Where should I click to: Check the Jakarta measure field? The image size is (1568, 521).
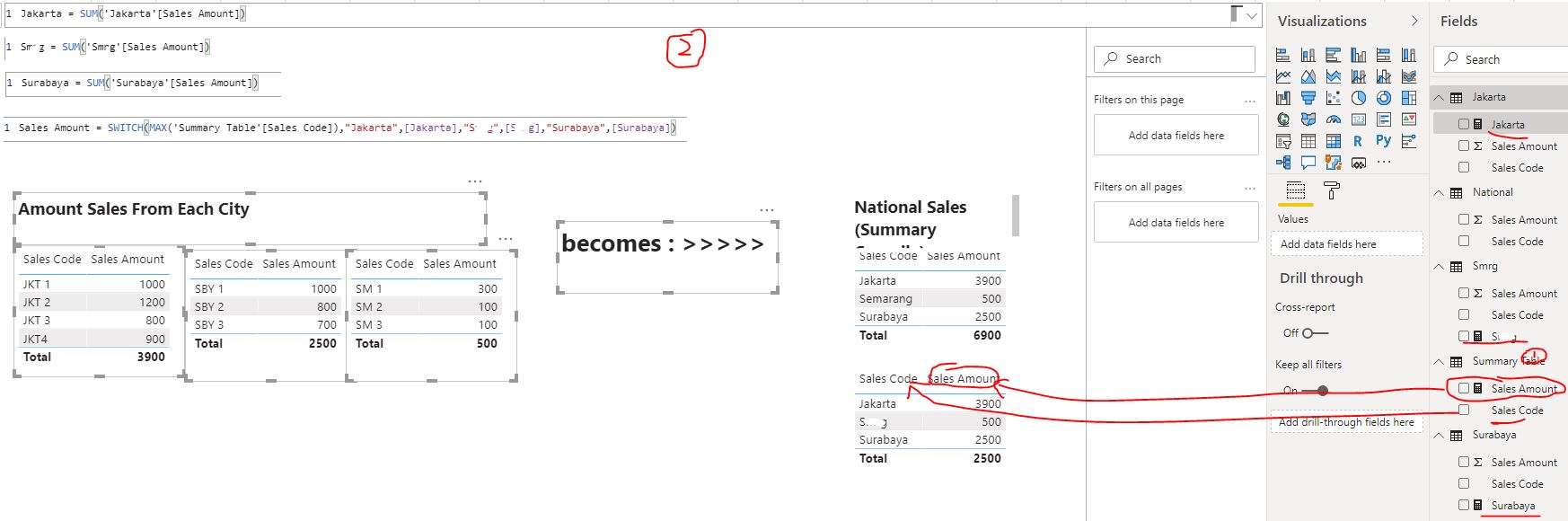[1464, 124]
